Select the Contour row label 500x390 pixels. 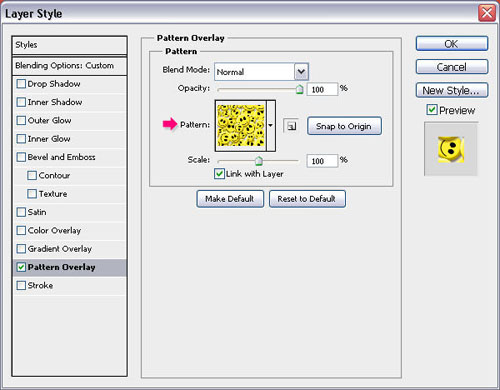point(54,175)
